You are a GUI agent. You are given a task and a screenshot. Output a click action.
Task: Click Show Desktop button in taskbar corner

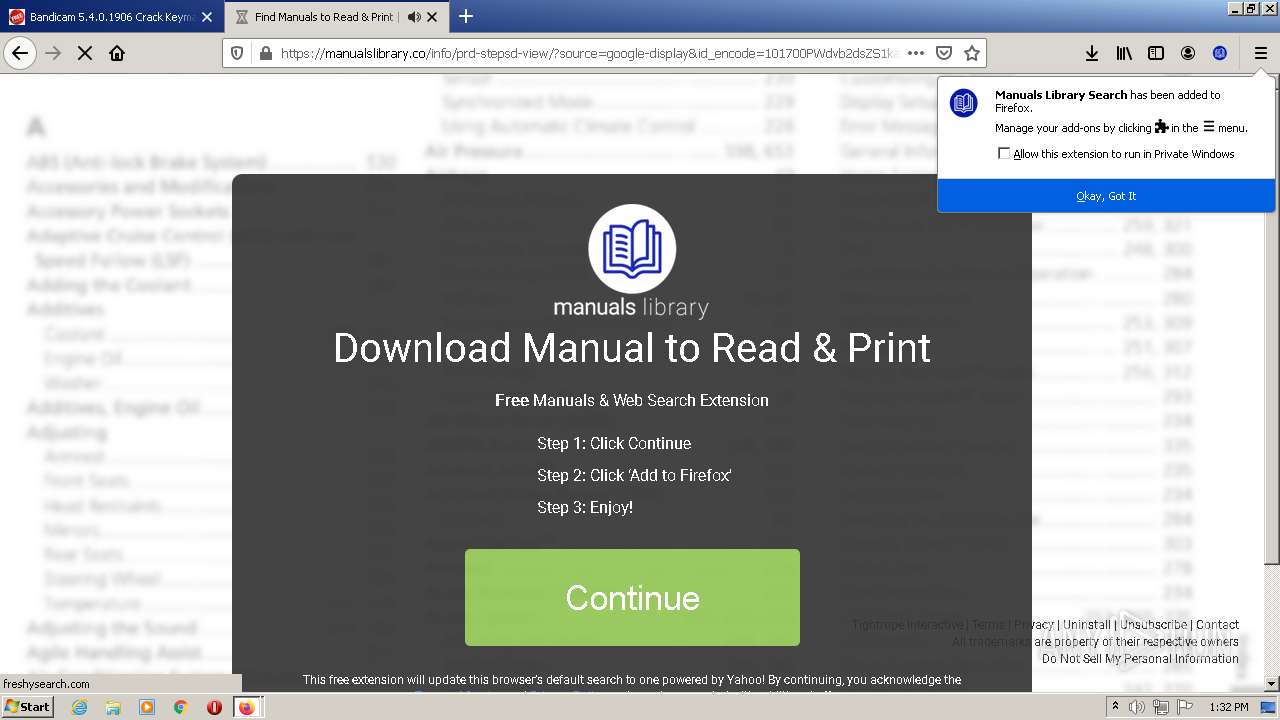[x=1269, y=707]
